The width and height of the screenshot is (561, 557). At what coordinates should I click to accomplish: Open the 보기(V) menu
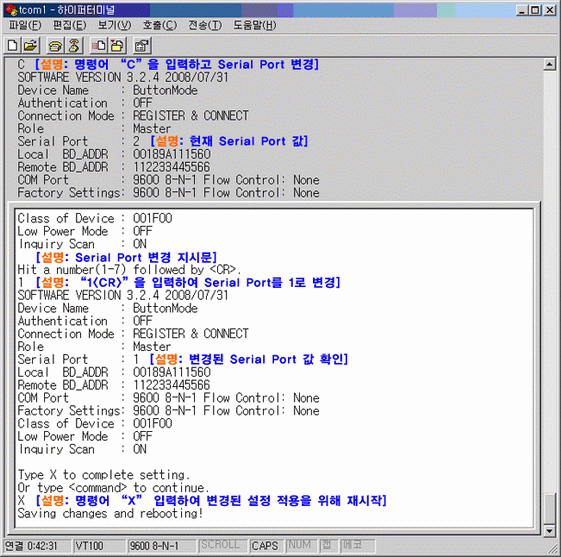tap(114, 25)
